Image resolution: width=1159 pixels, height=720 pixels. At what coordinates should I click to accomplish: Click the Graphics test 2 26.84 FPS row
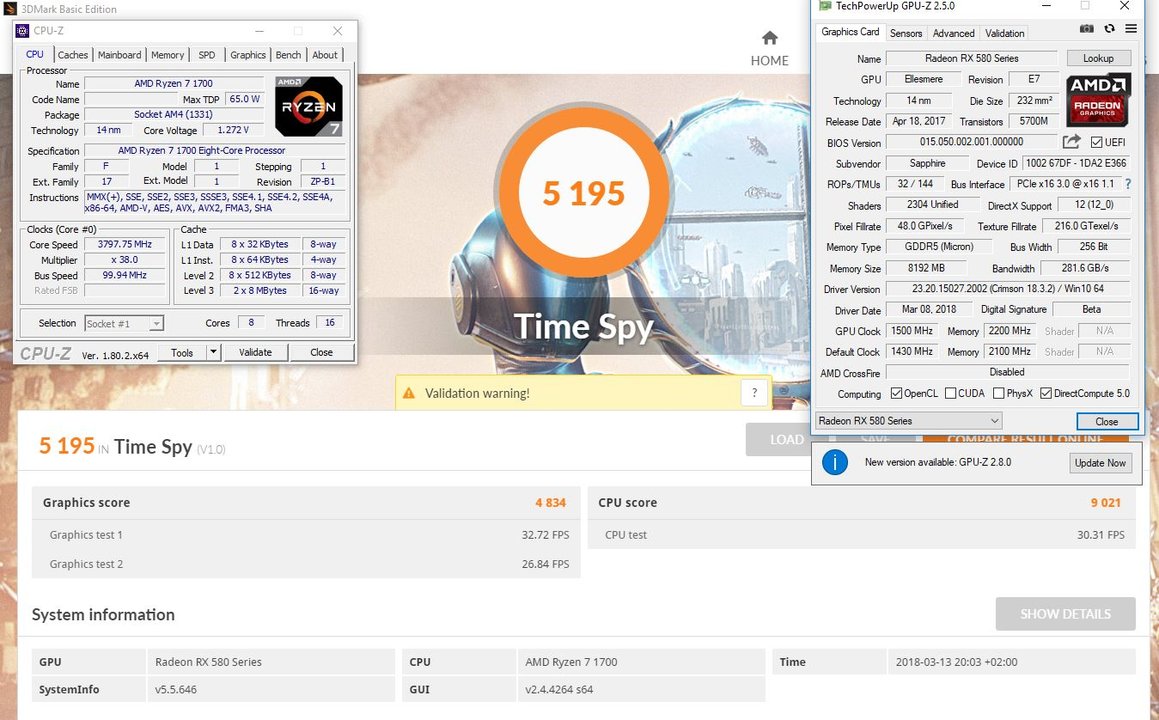click(x=306, y=563)
